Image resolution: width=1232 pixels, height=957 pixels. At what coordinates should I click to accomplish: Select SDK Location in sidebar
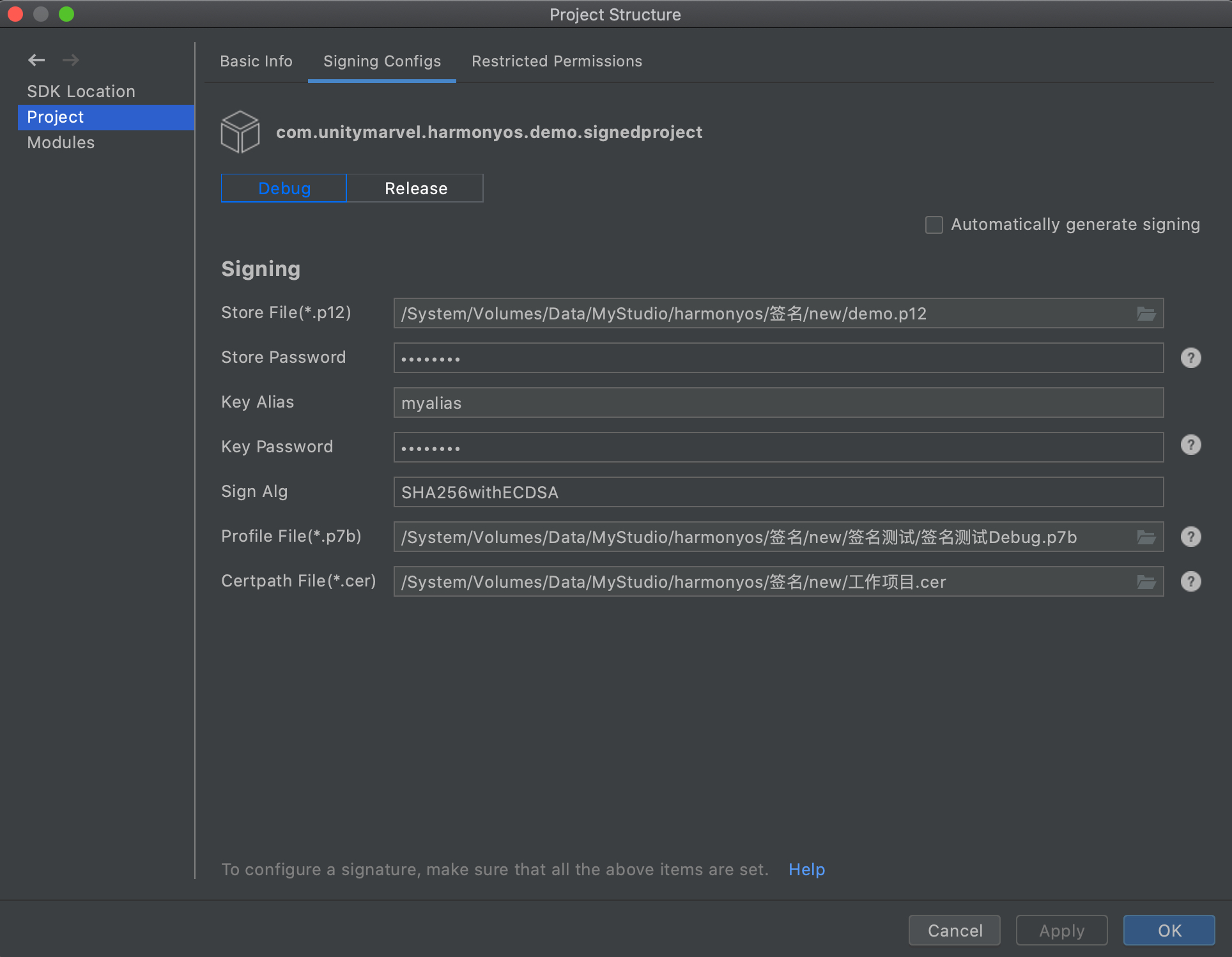[81, 91]
